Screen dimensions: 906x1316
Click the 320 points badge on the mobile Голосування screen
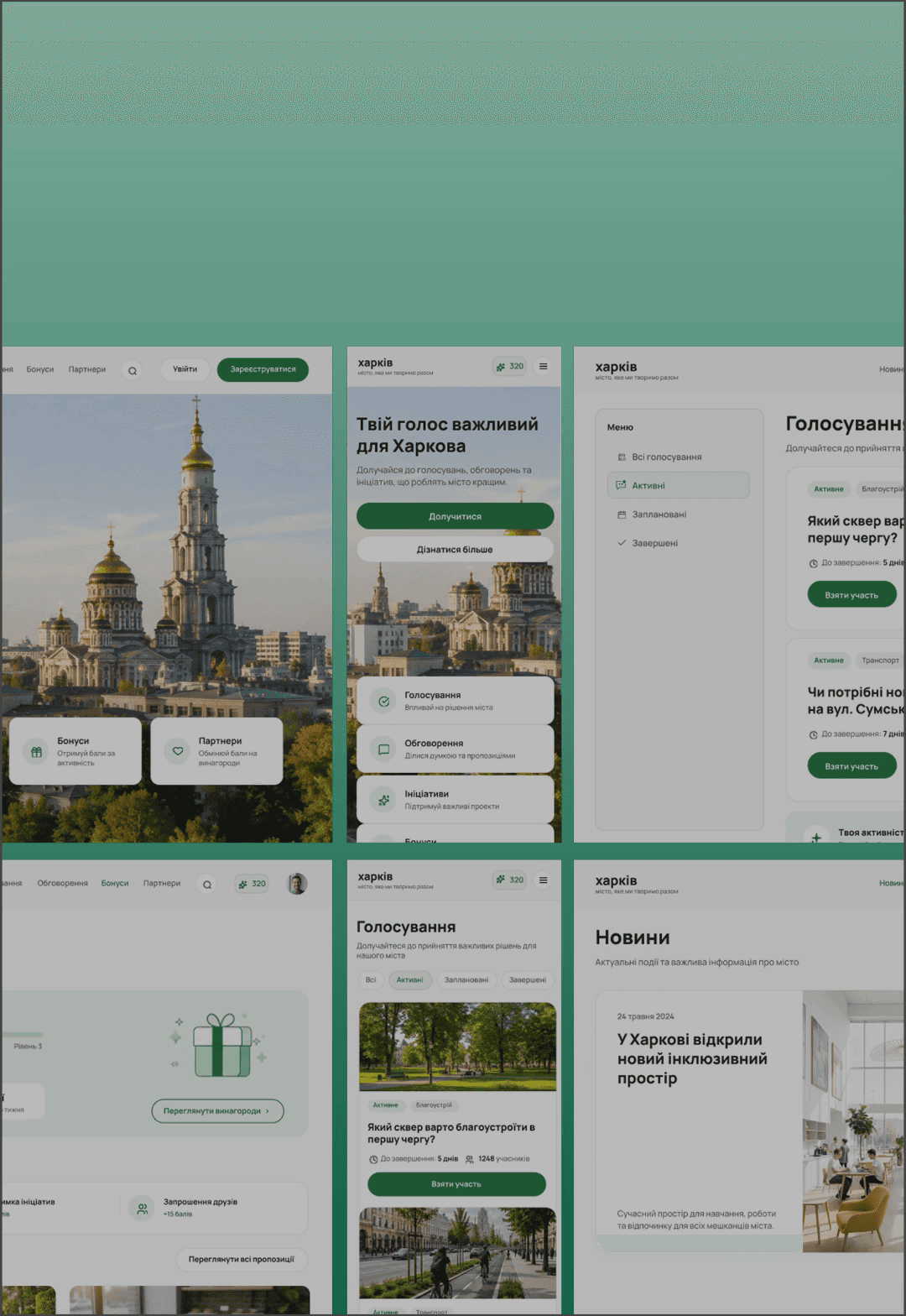509,880
